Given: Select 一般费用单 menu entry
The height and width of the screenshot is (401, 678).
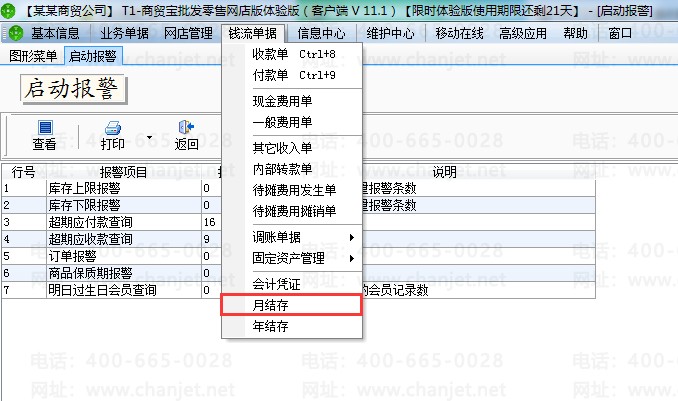Looking at the screenshot, I should [x=292, y=122].
